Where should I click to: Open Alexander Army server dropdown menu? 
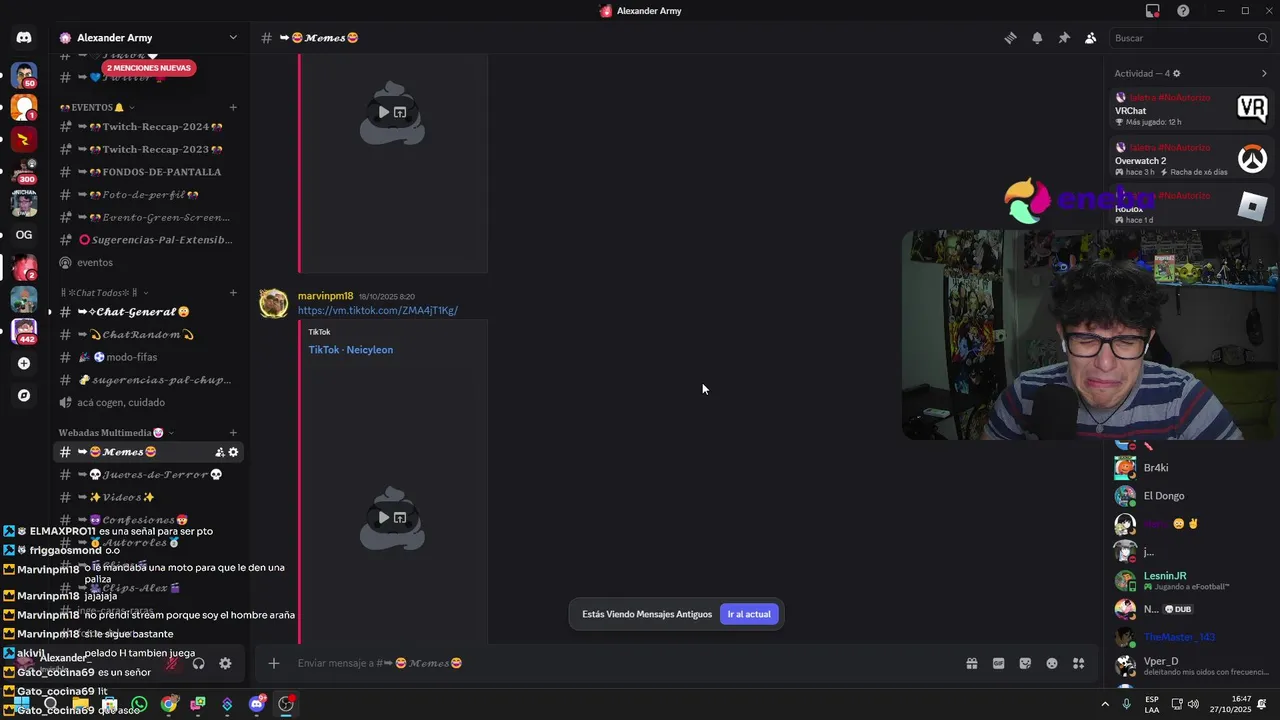(150, 38)
